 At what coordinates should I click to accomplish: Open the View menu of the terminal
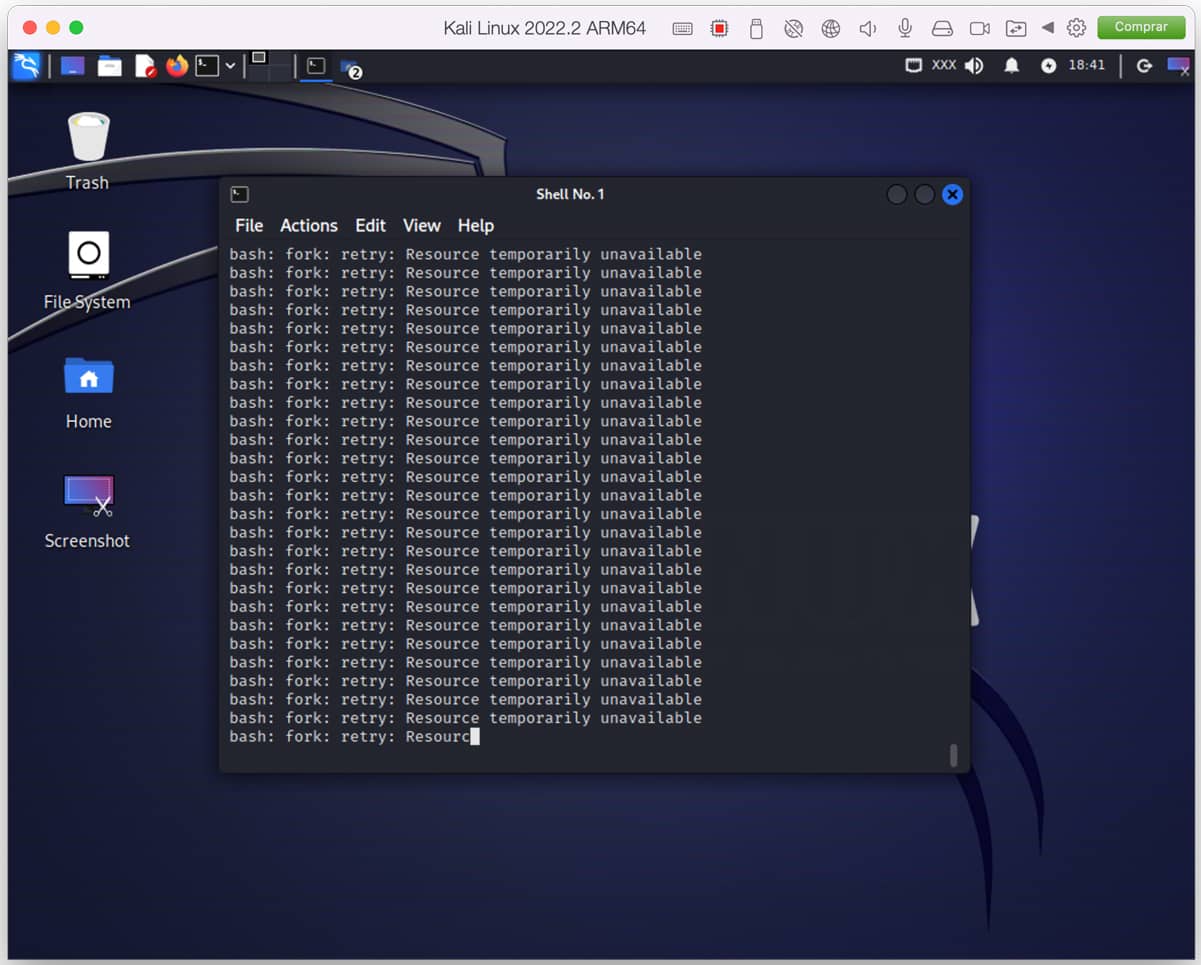(x=421, y=225)
